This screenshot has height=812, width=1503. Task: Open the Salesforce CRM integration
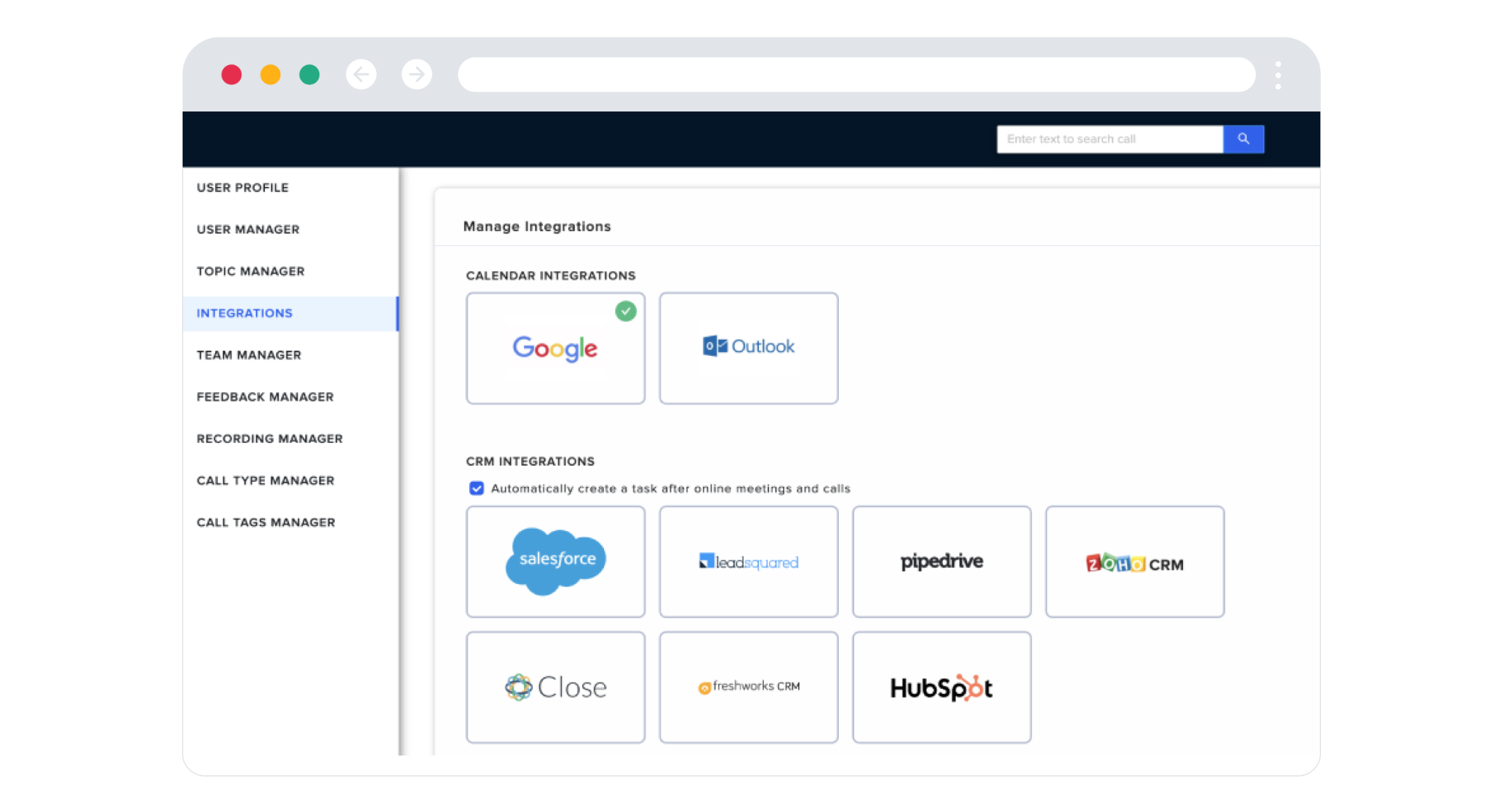tap(556, 562)
